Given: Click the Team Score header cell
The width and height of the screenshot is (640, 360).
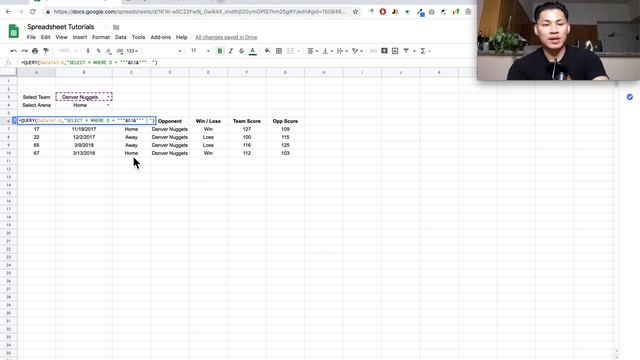Looking at the screenshot, I should (x=247, y=121).
